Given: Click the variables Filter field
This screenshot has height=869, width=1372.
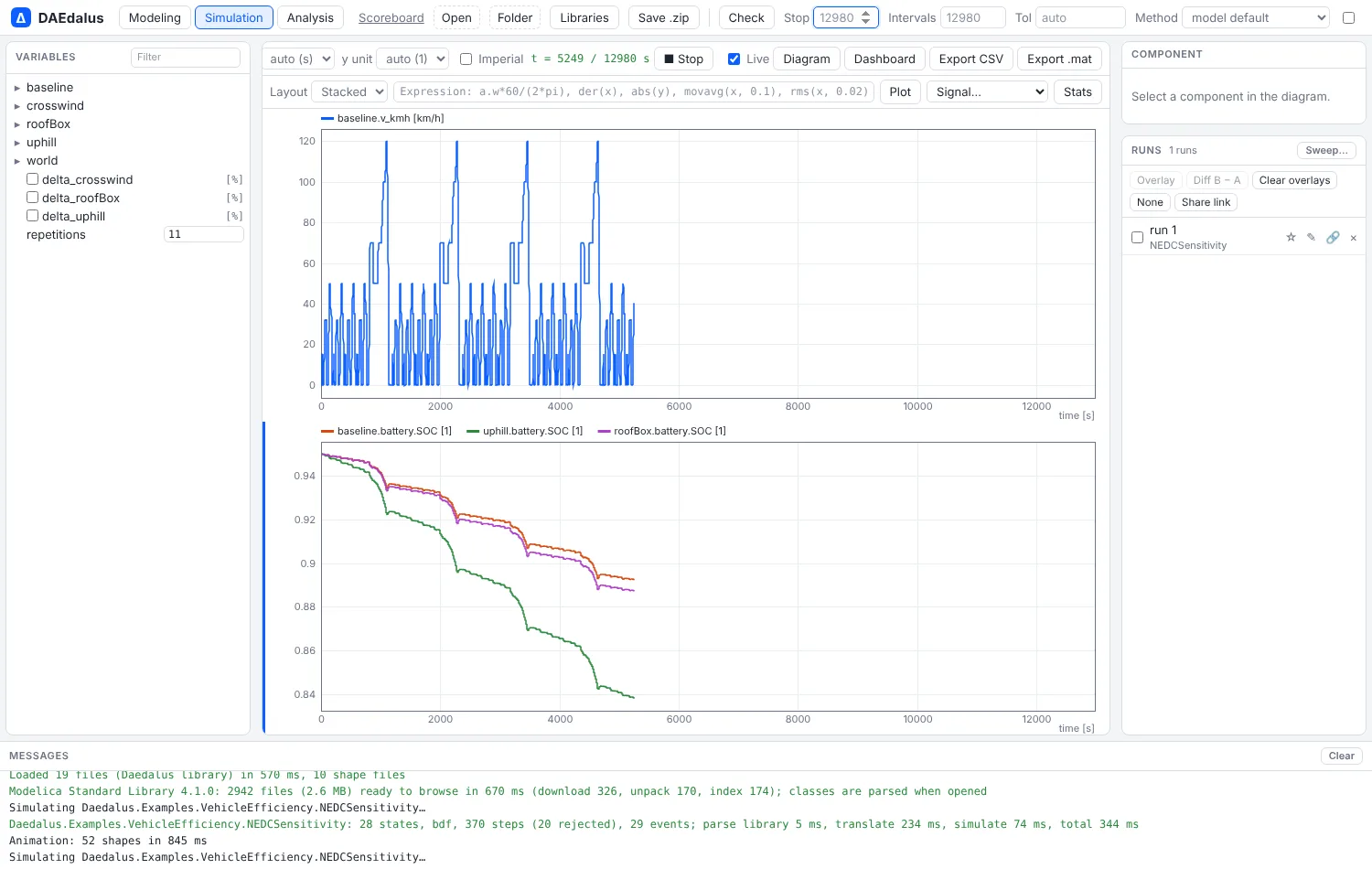Looking at the screenshot, I should pos(186,57).
